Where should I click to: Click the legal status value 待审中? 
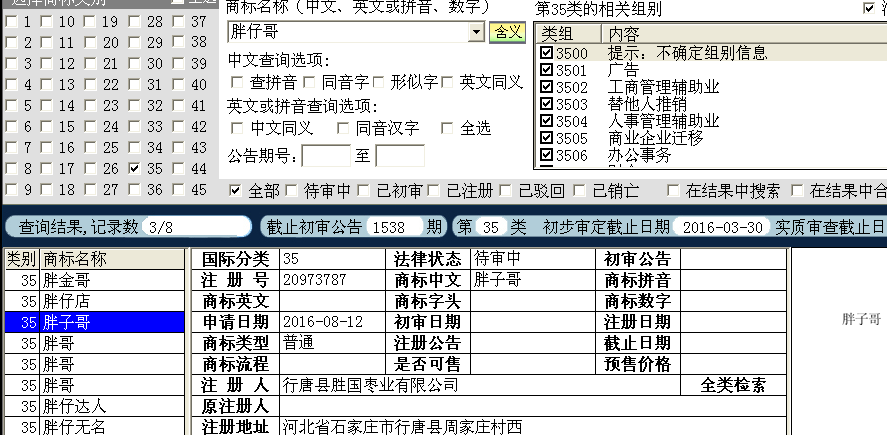click(x=497, y=259)
